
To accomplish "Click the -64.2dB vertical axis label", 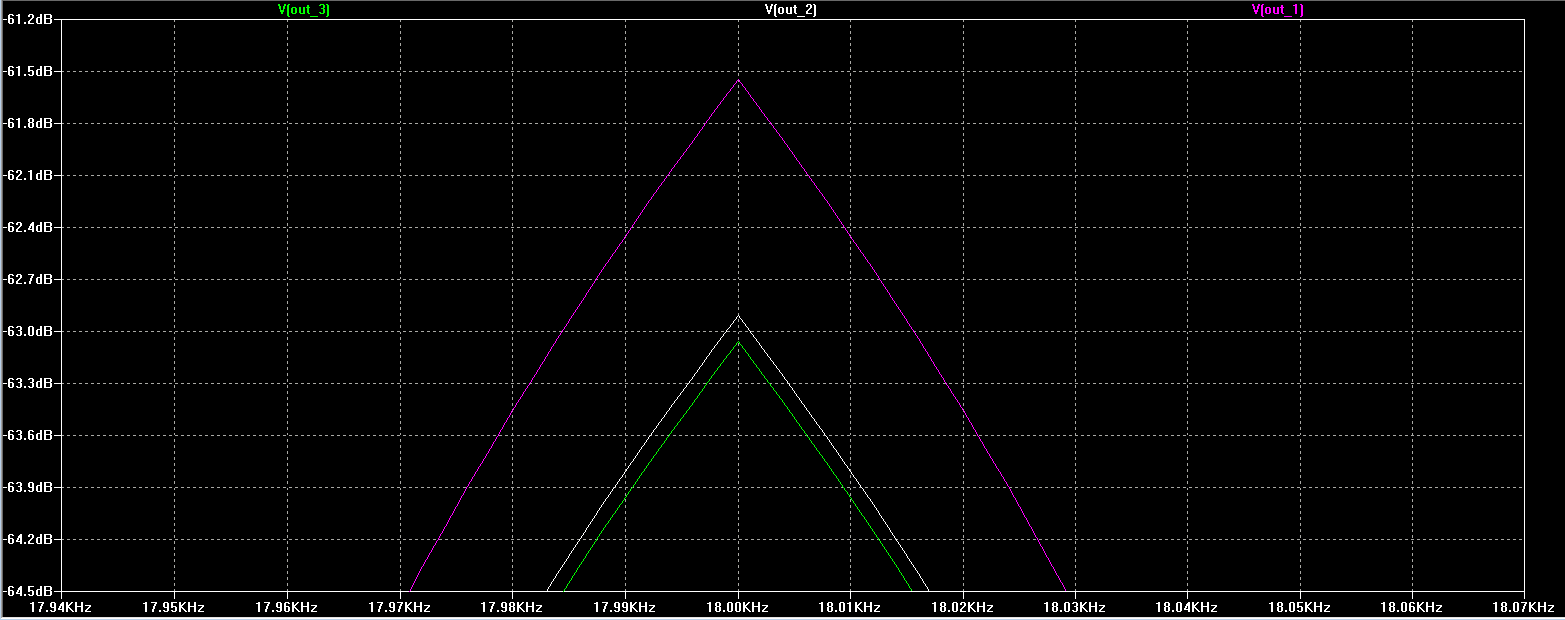I will click(x=27, y=540).
